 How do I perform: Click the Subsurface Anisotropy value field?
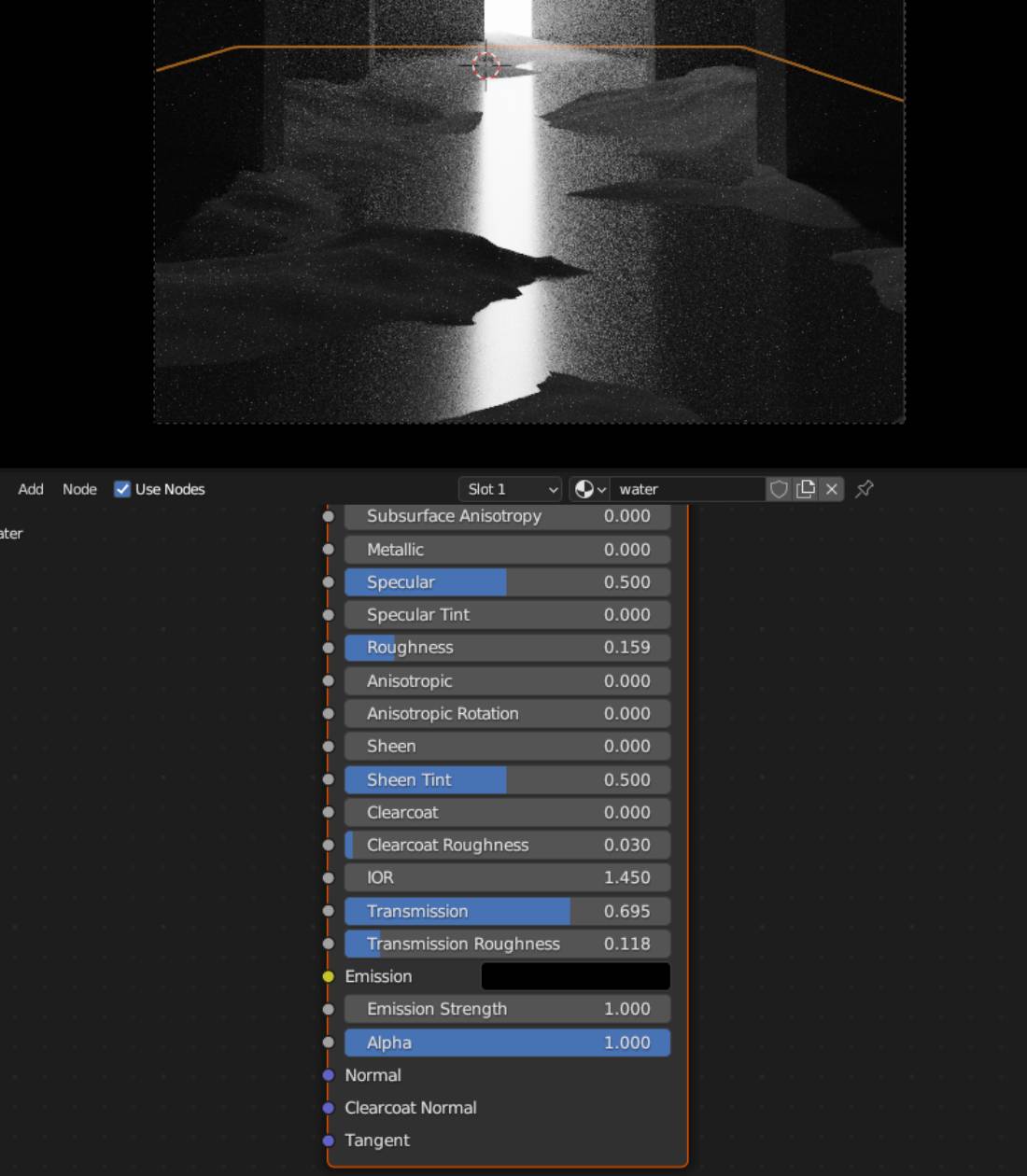click(508, 516)
